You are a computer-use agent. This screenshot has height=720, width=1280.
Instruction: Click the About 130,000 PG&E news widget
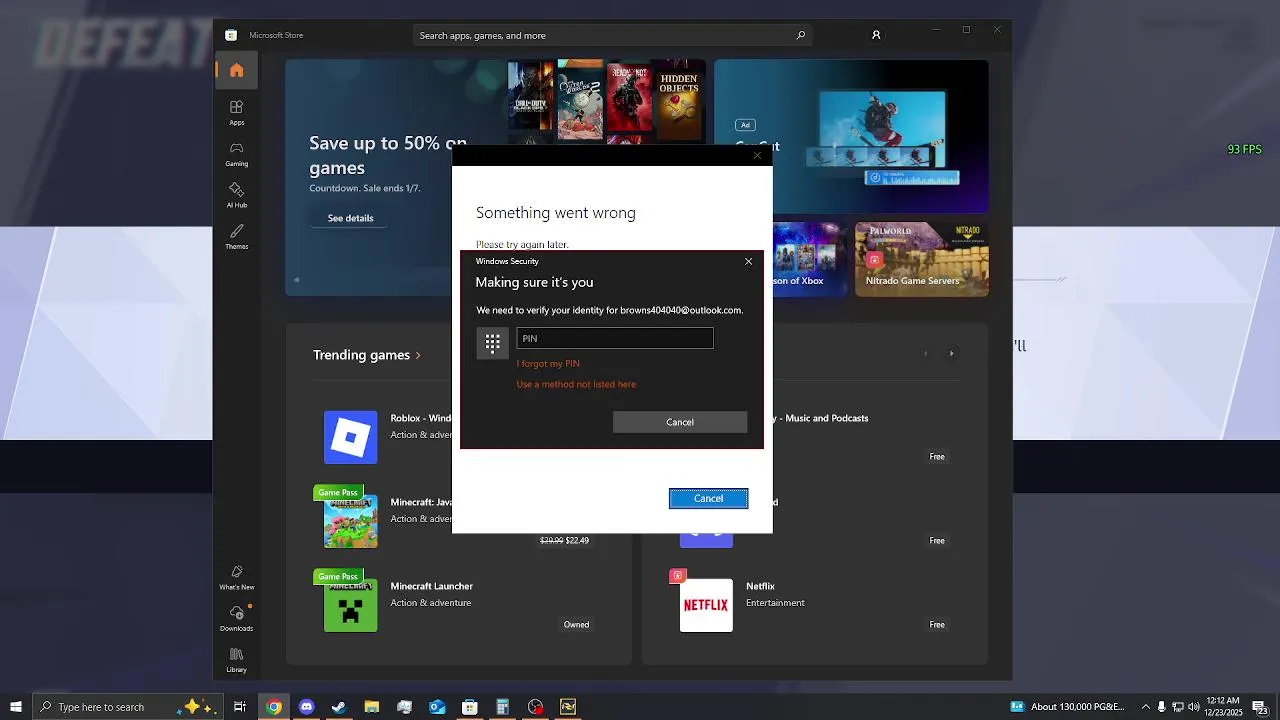pyautogui.click(x=1068, y=707)
